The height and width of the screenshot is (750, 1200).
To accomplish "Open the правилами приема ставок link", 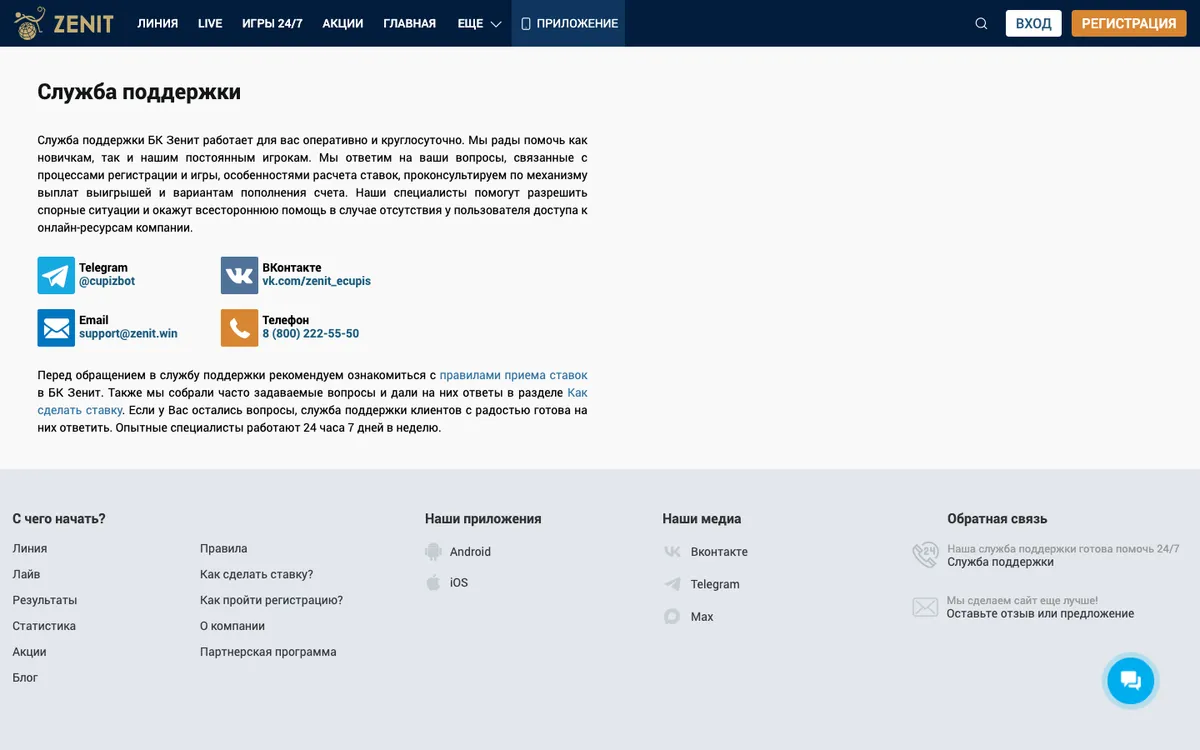I will point(514,375).
